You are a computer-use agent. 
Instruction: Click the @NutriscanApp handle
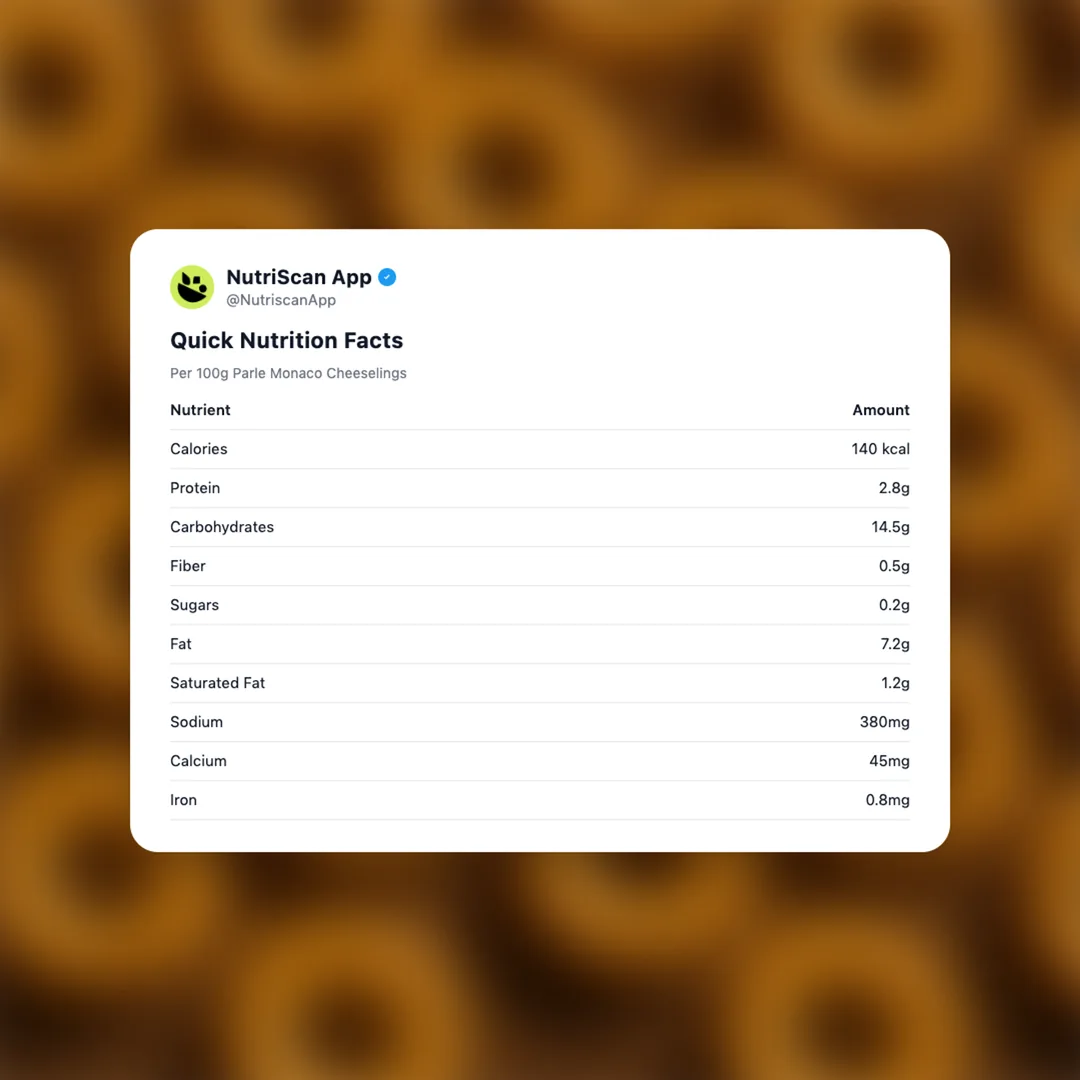tap(281, 300)
